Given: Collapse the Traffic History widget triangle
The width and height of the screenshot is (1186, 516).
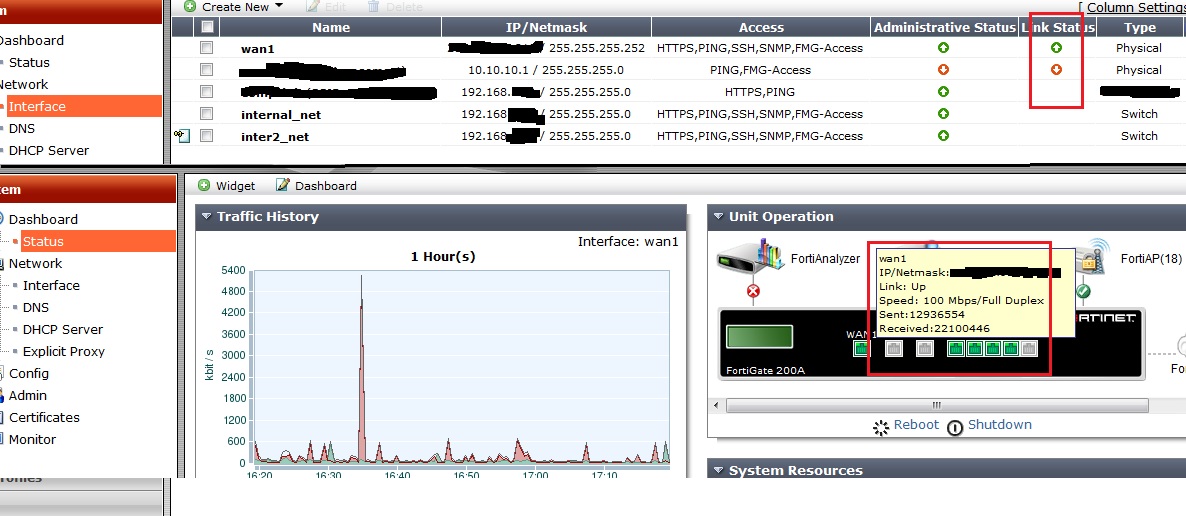Looking at the screenshot, I should pyautogui.click(x=206, y=216).
